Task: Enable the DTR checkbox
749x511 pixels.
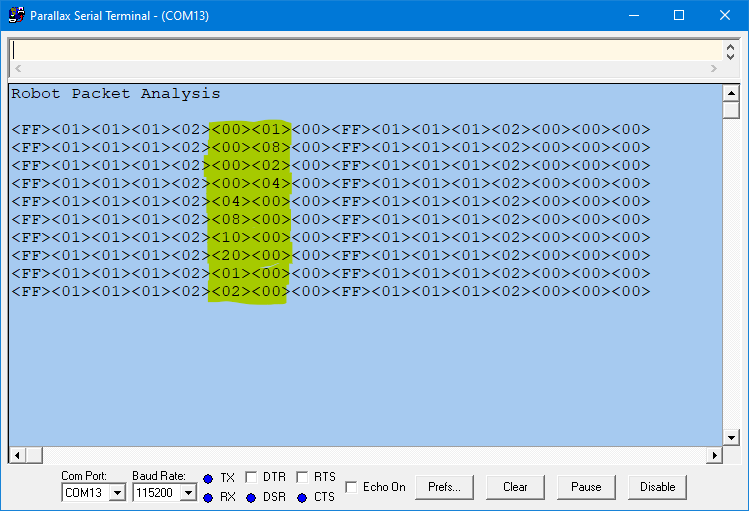Action: 251,477
